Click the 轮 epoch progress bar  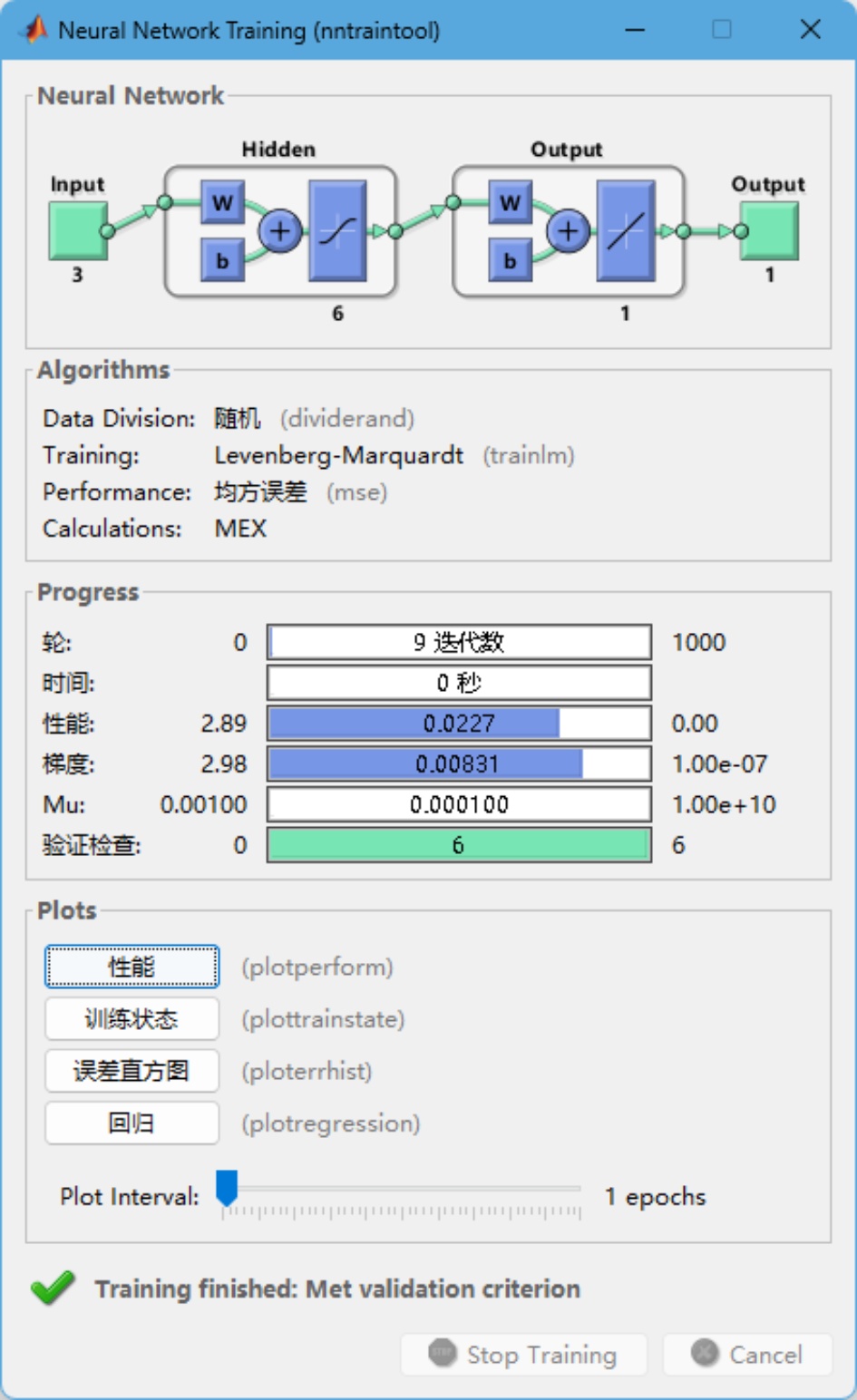pyautogui.click(x=459, y=642)
